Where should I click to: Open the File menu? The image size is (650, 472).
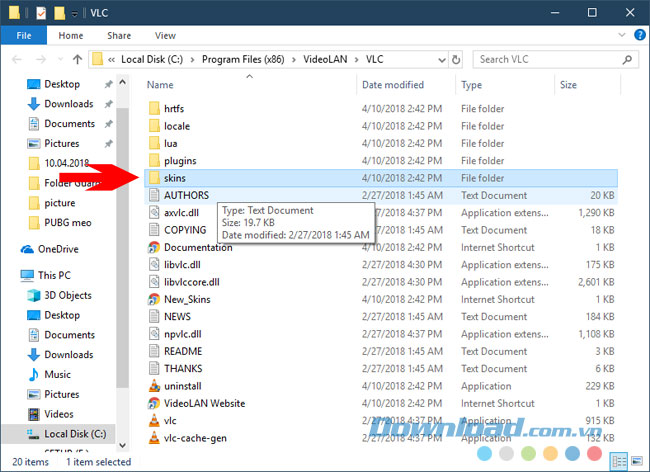tap(23, 35)
